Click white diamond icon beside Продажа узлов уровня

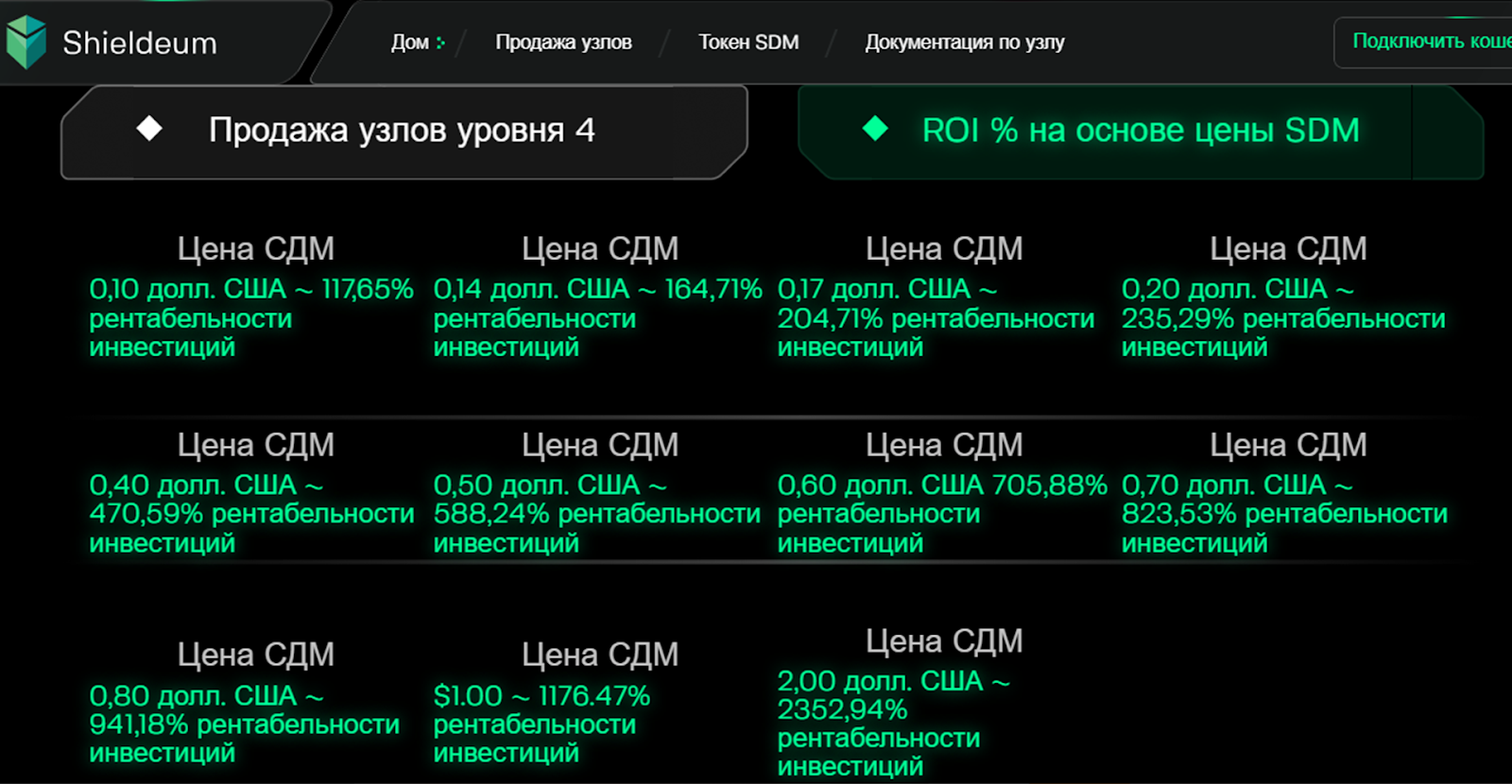(149, 128)
